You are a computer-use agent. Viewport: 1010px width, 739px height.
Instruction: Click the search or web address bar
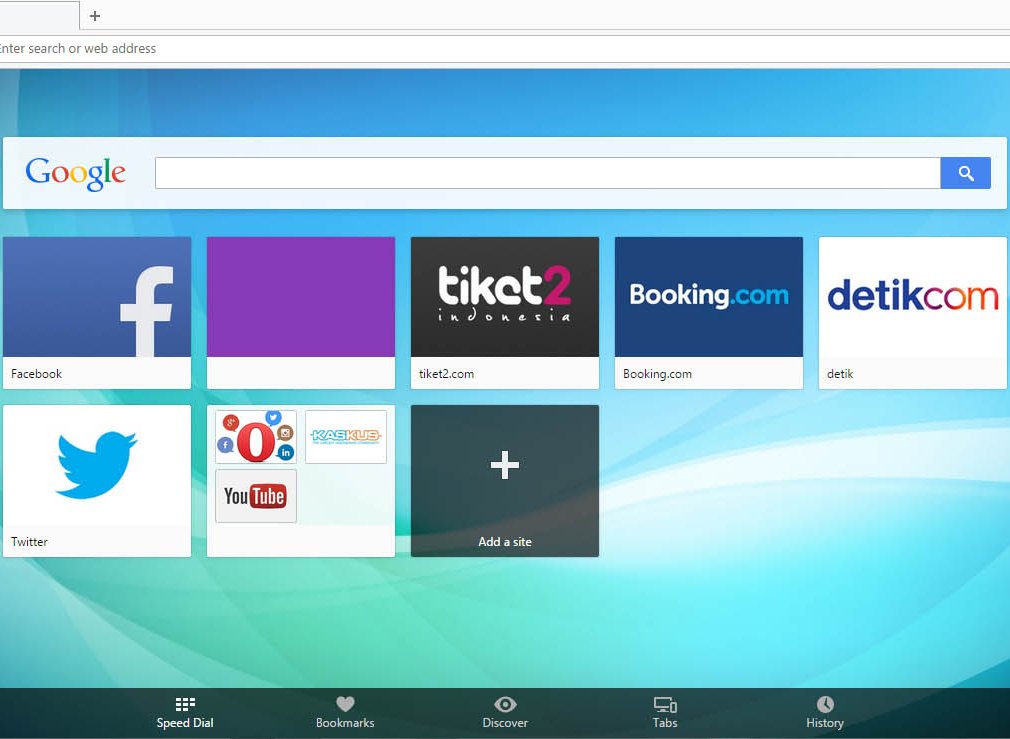(x=504, y=48)
